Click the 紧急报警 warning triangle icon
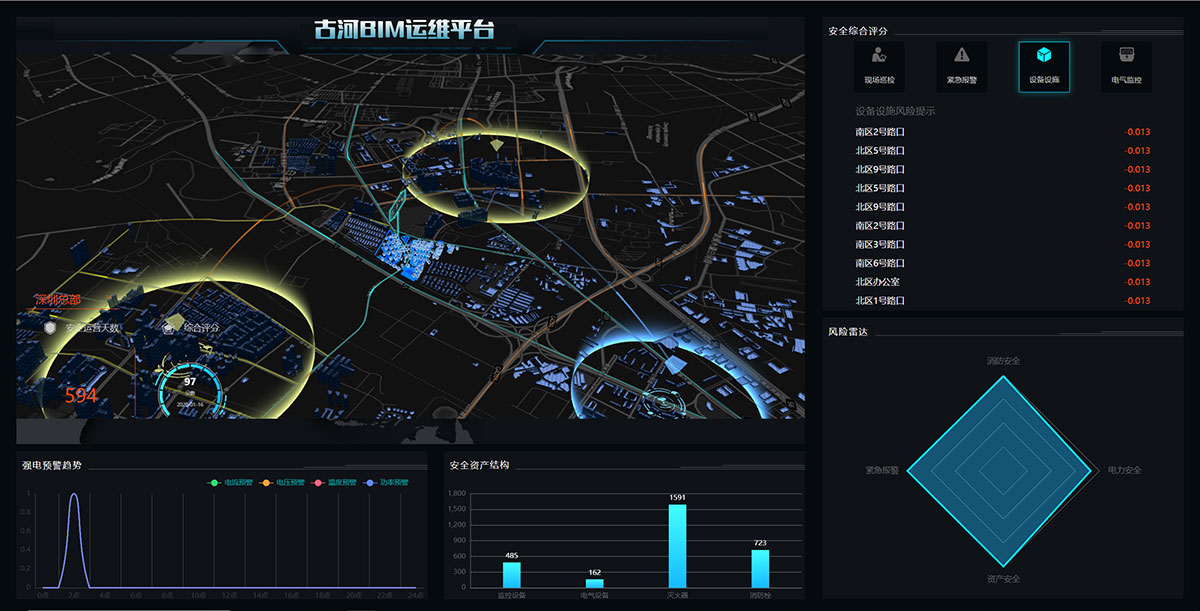 coord(961,58)
